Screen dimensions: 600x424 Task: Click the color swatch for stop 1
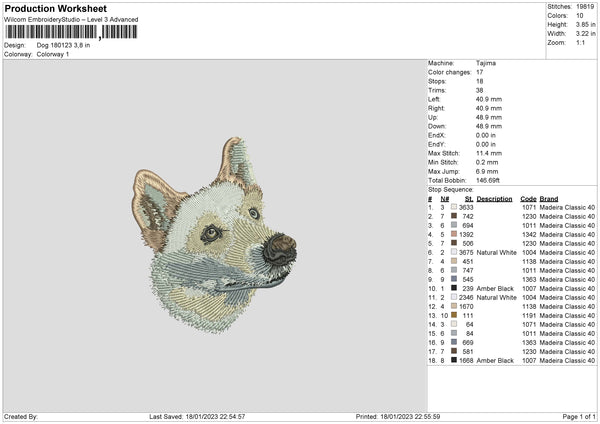click(x=454, y=207)
